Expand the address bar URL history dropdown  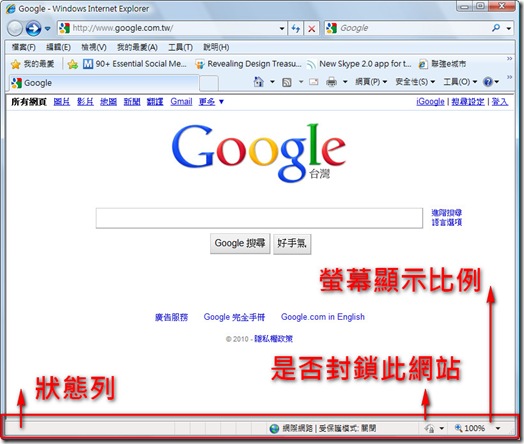[x=282, y=29]
